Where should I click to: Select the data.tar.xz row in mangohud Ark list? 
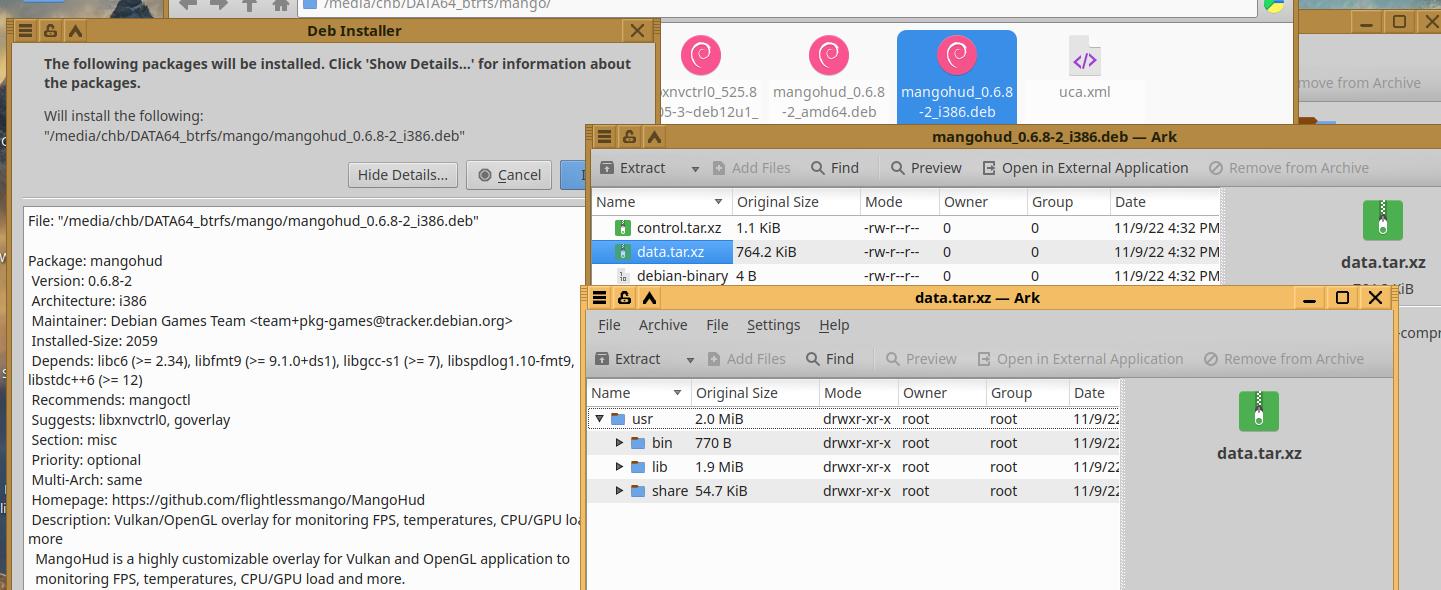pyautogui.click(x=906, y=252)
